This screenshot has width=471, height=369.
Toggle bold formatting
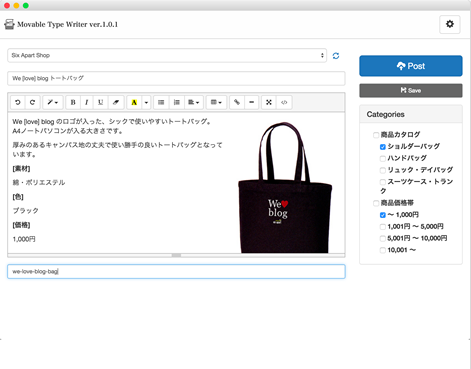click(73, 102)
